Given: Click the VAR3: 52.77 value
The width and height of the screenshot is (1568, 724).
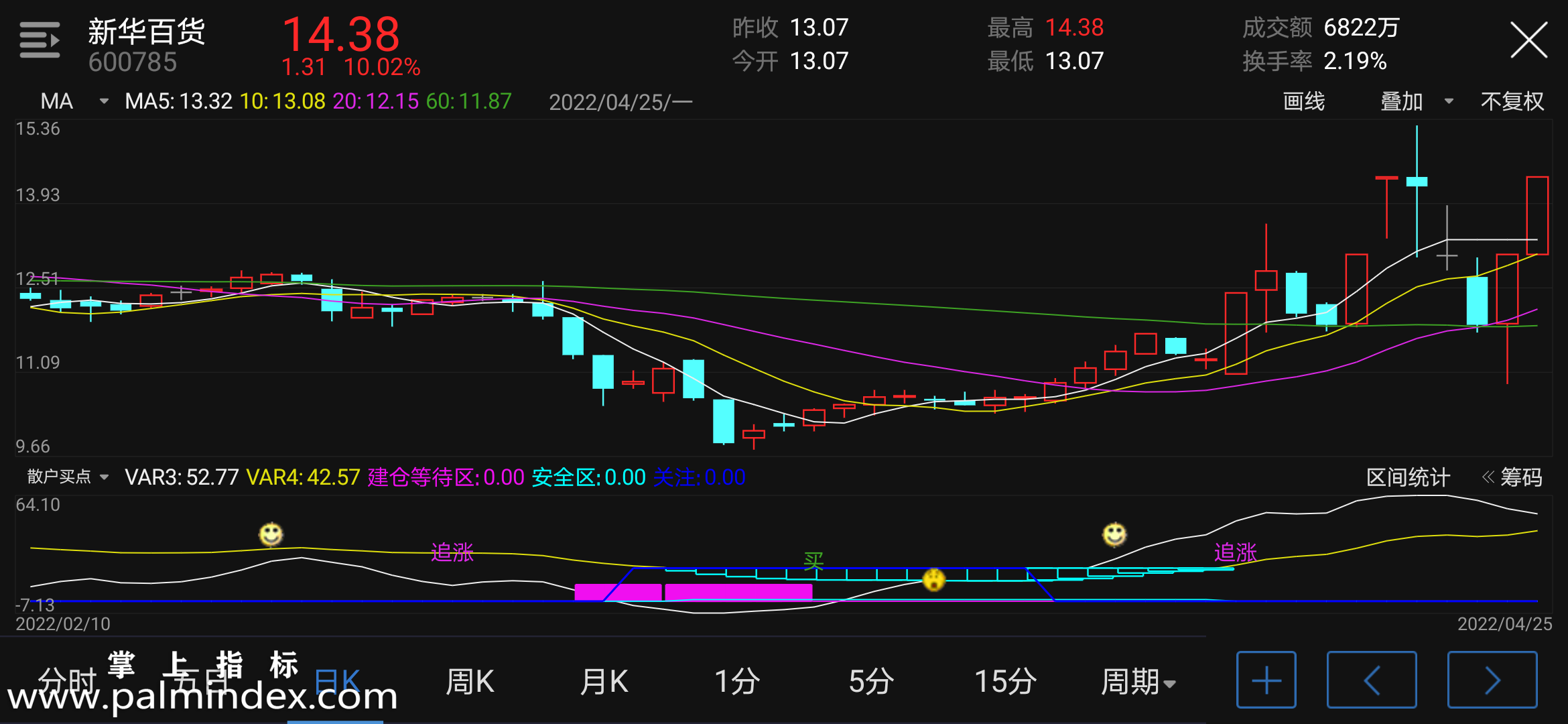Looking at the screenshot, I should click(182, 477).
